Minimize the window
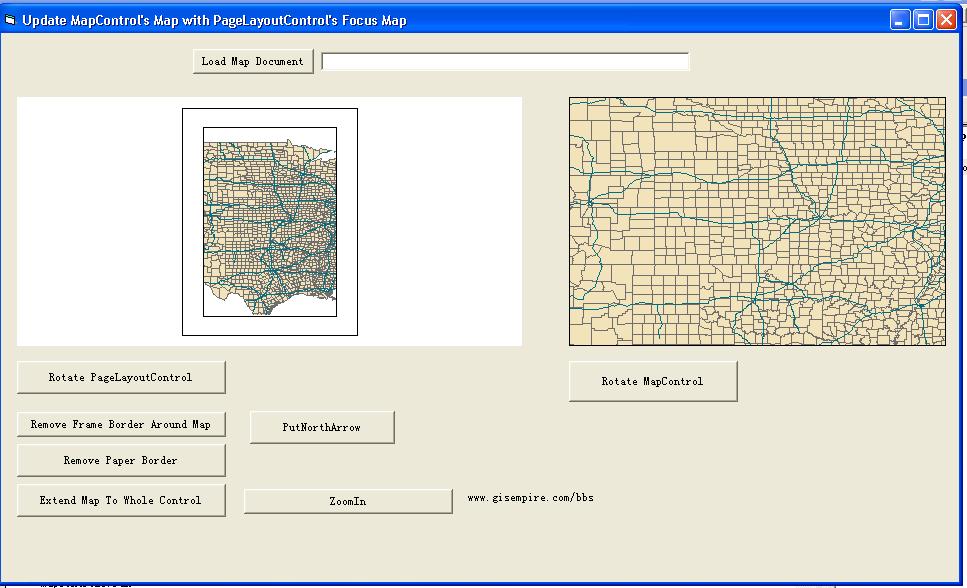The height and width of the screenshot is (588, 967). (x=900, y=20)
